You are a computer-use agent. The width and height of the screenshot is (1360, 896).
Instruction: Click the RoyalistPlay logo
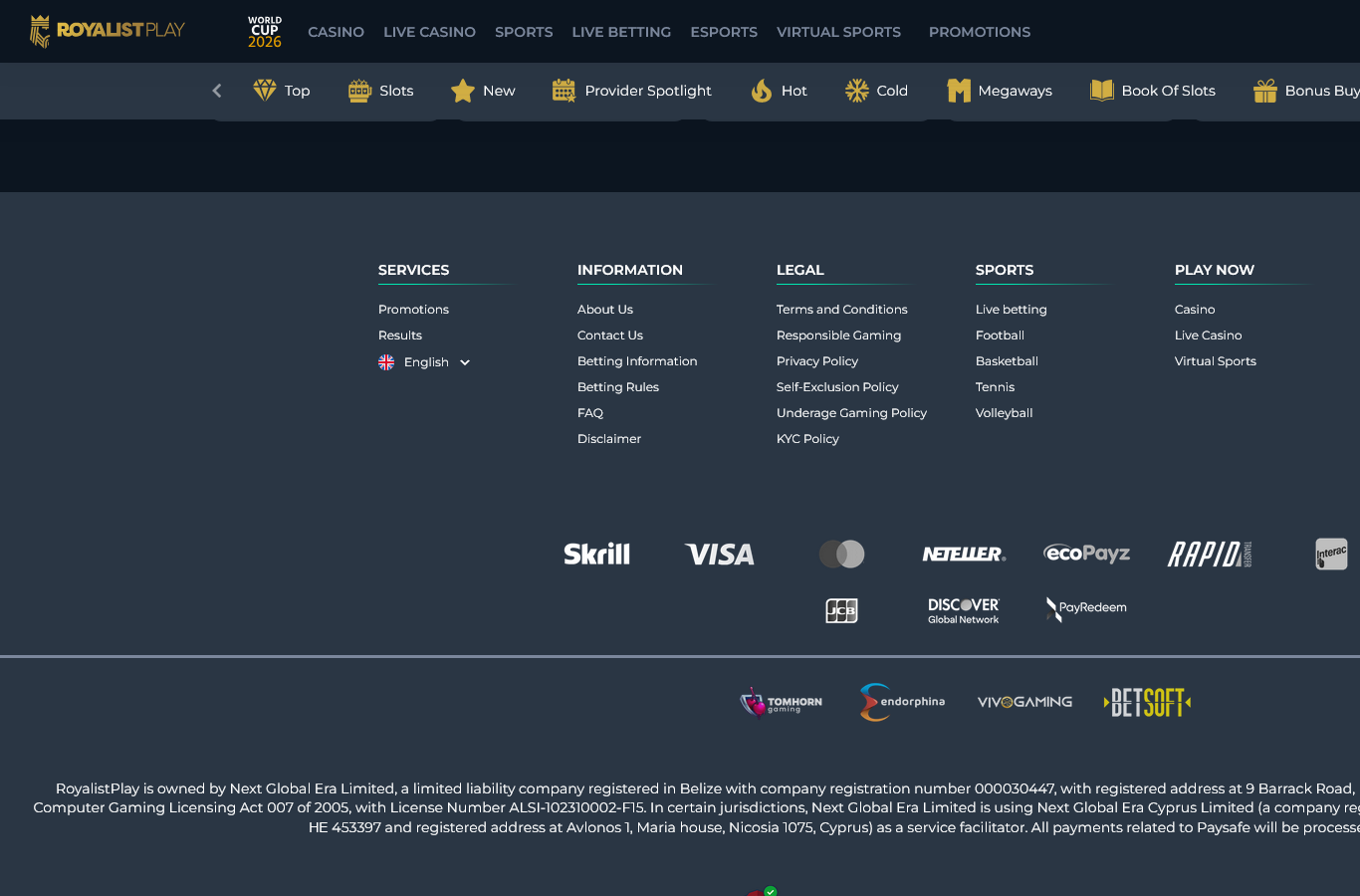coord(108,31)
